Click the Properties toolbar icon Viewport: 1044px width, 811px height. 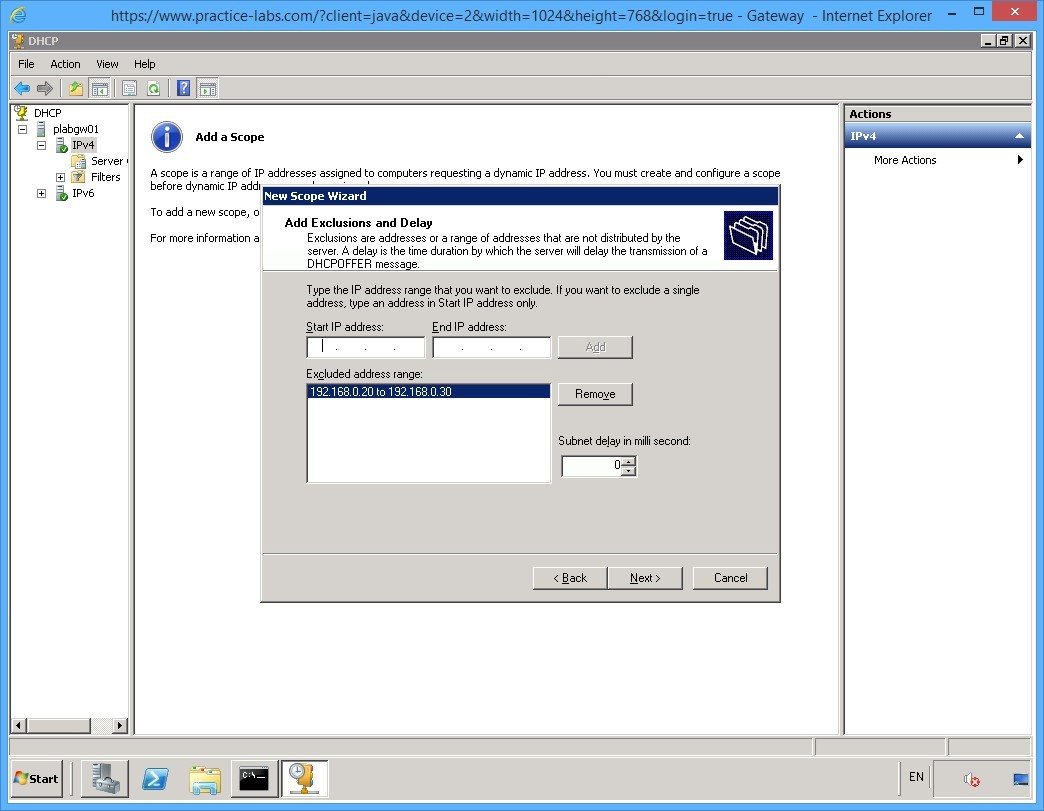(130, 88)
